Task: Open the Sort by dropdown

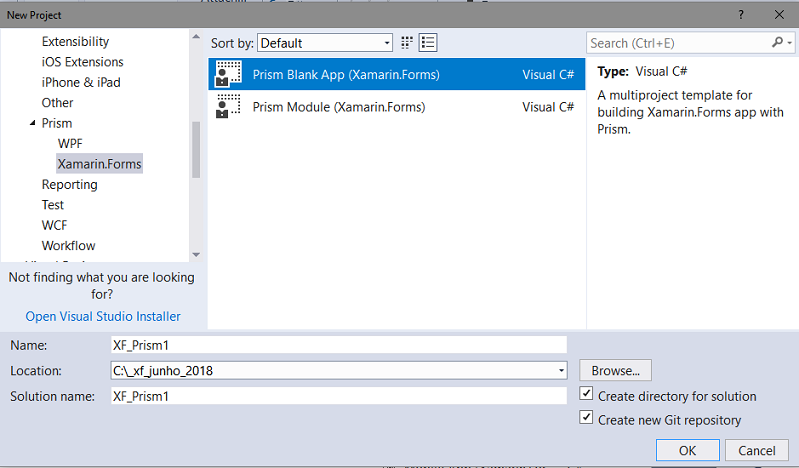Action: 325,43
